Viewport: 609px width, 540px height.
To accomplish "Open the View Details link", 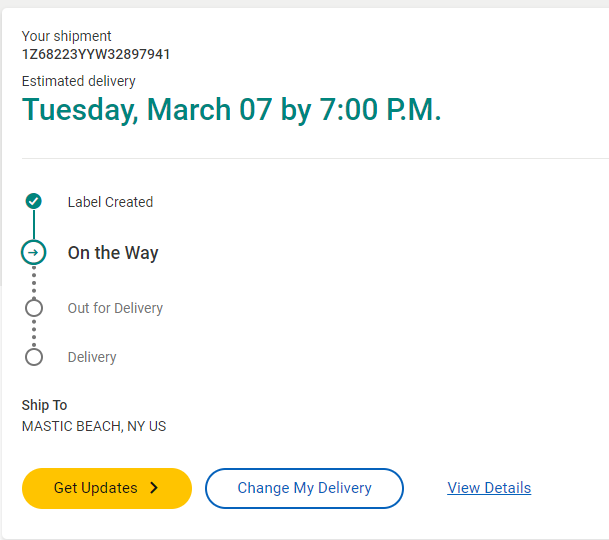I will 489,488.
